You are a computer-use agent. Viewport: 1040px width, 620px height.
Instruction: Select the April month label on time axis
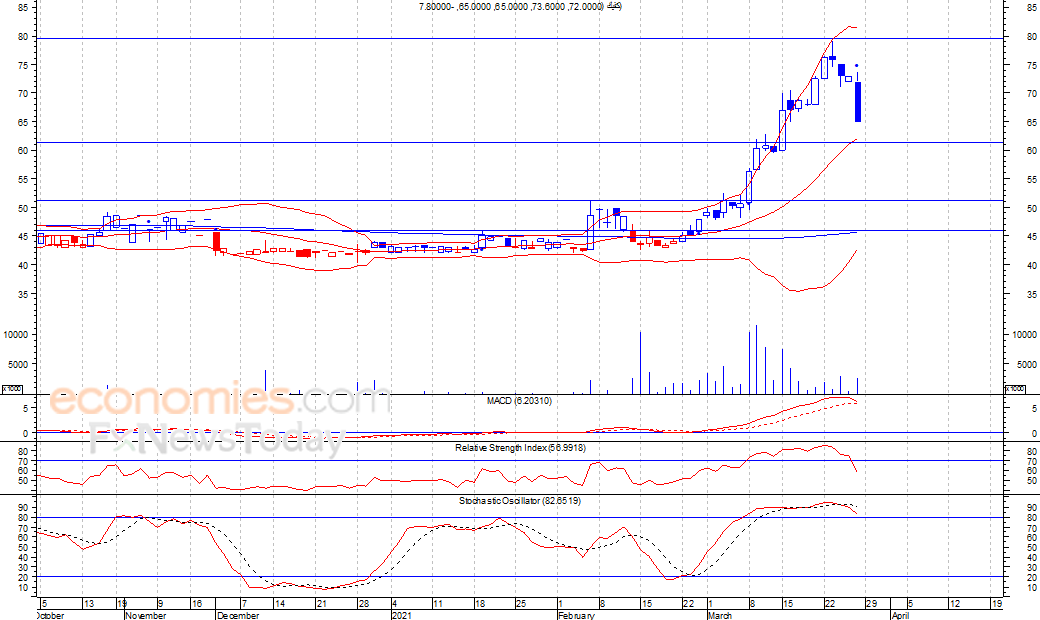click(900, 615)
